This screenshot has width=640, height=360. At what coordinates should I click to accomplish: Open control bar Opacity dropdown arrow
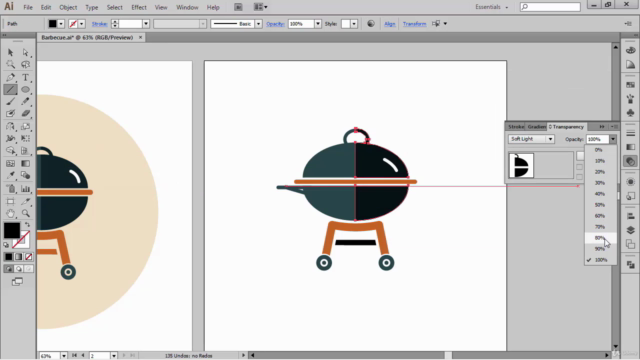(x=318, y=24)
